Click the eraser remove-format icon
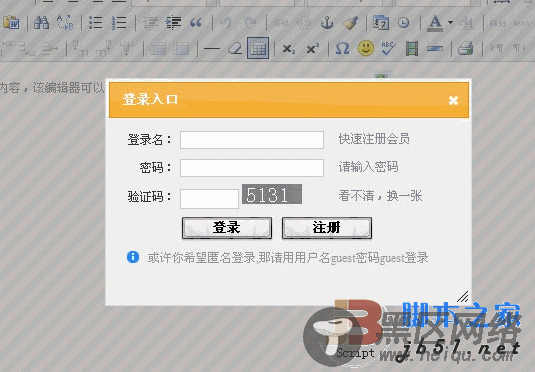 tap(235, 48)
